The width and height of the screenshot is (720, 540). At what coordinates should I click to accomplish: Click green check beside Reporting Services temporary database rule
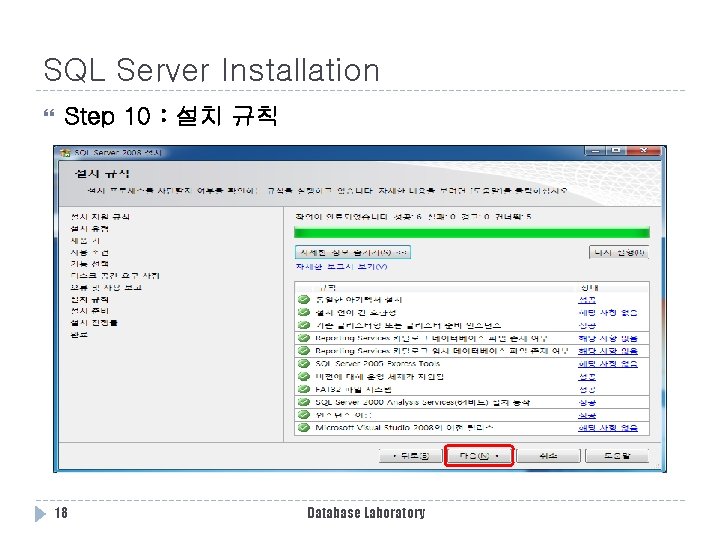304,351
